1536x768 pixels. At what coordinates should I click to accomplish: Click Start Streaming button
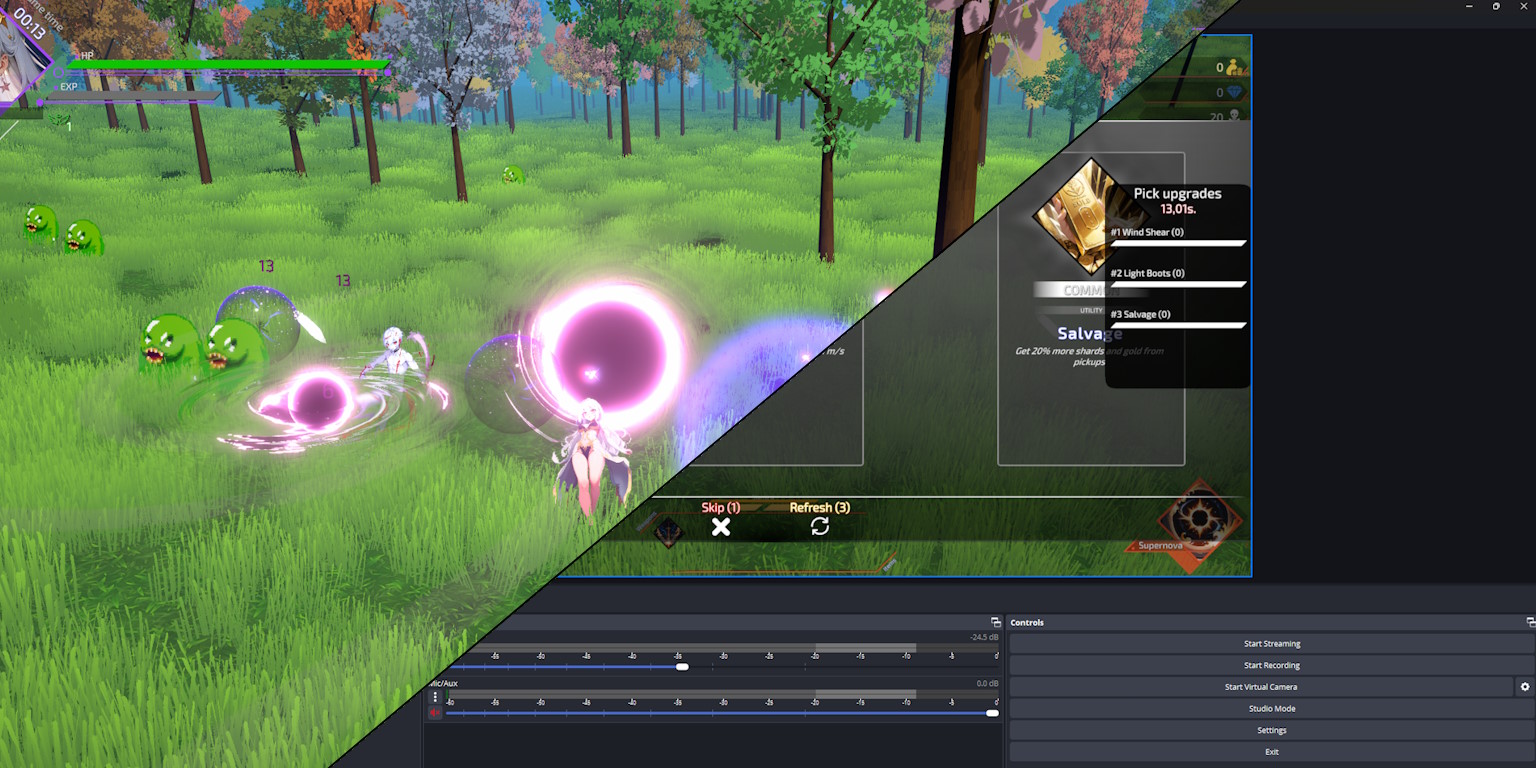click(x=1271, y=644)
